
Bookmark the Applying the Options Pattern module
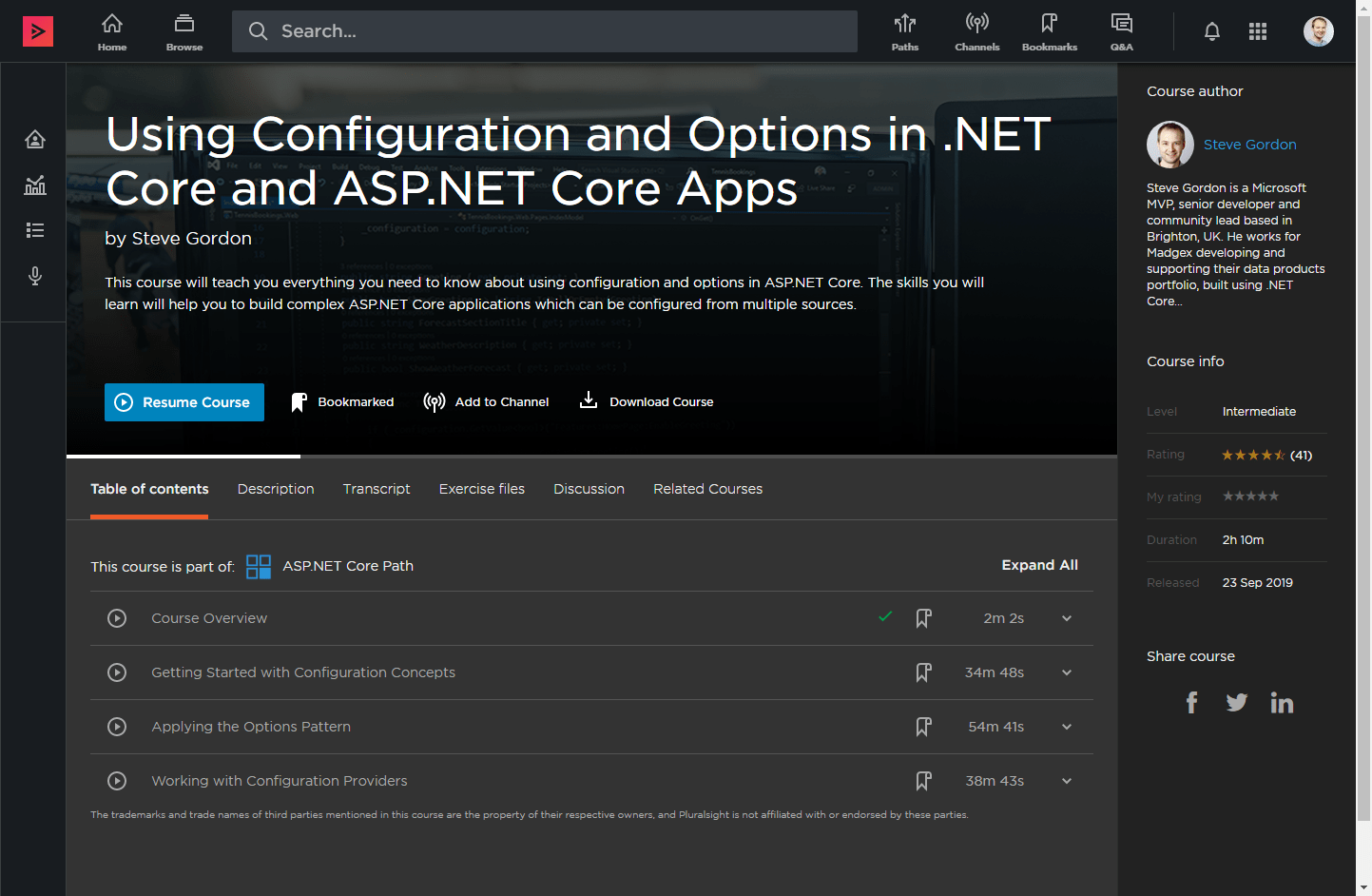pos(923,727)
